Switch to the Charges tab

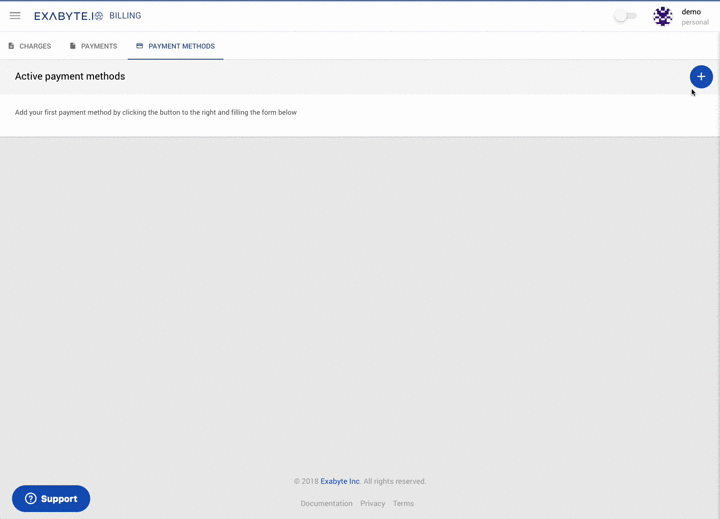pos(35,46)
